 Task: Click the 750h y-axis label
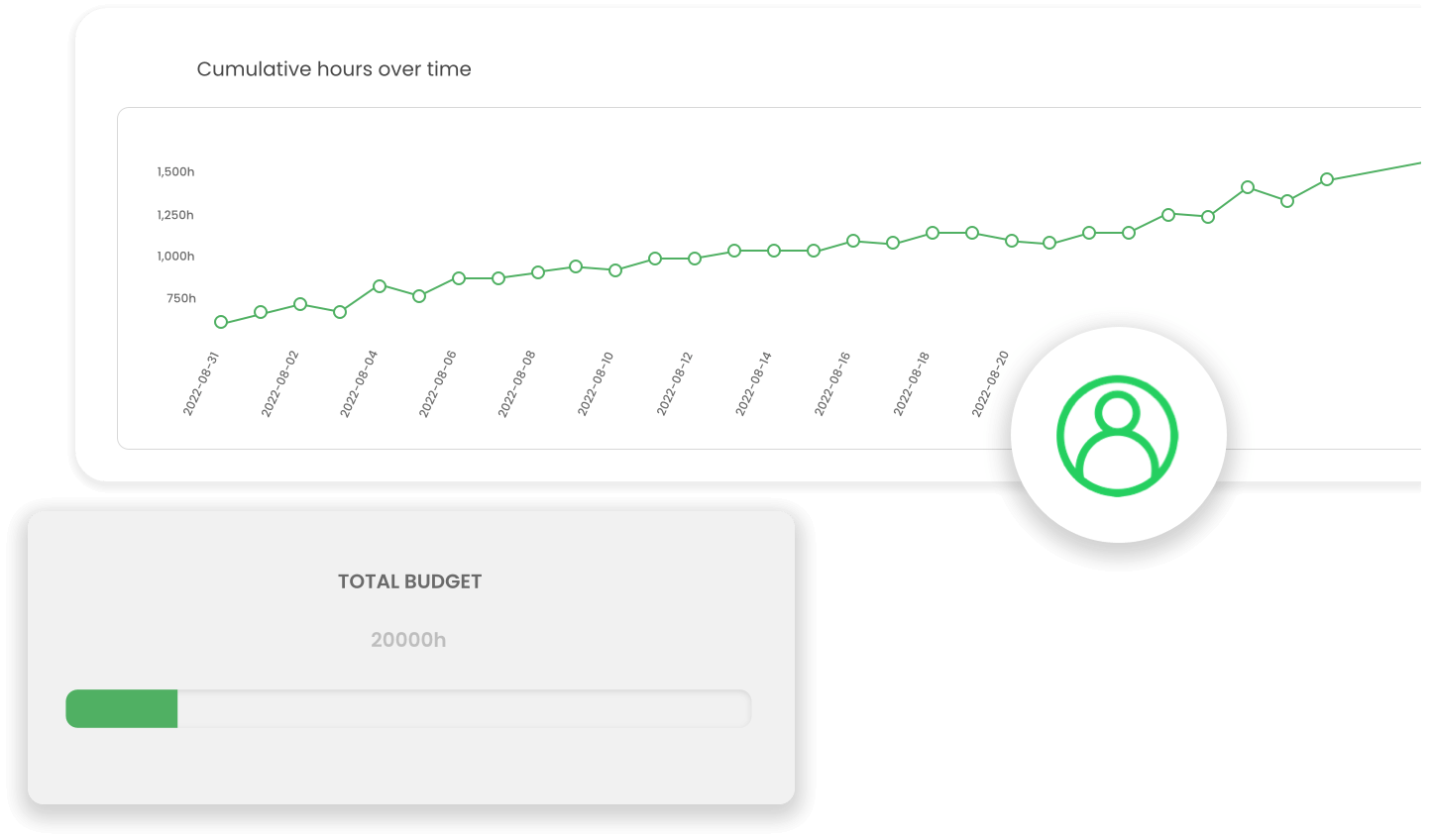tap(178, 297)
